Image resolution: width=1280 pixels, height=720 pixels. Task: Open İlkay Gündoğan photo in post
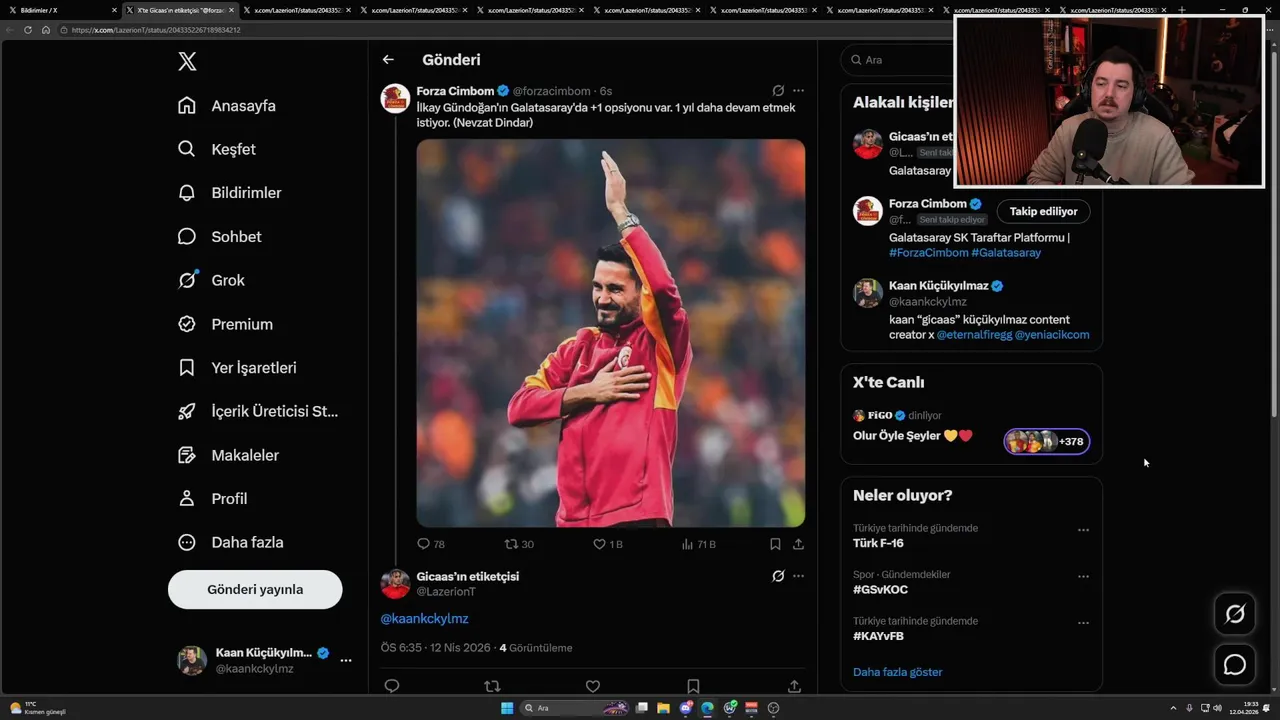611,333
